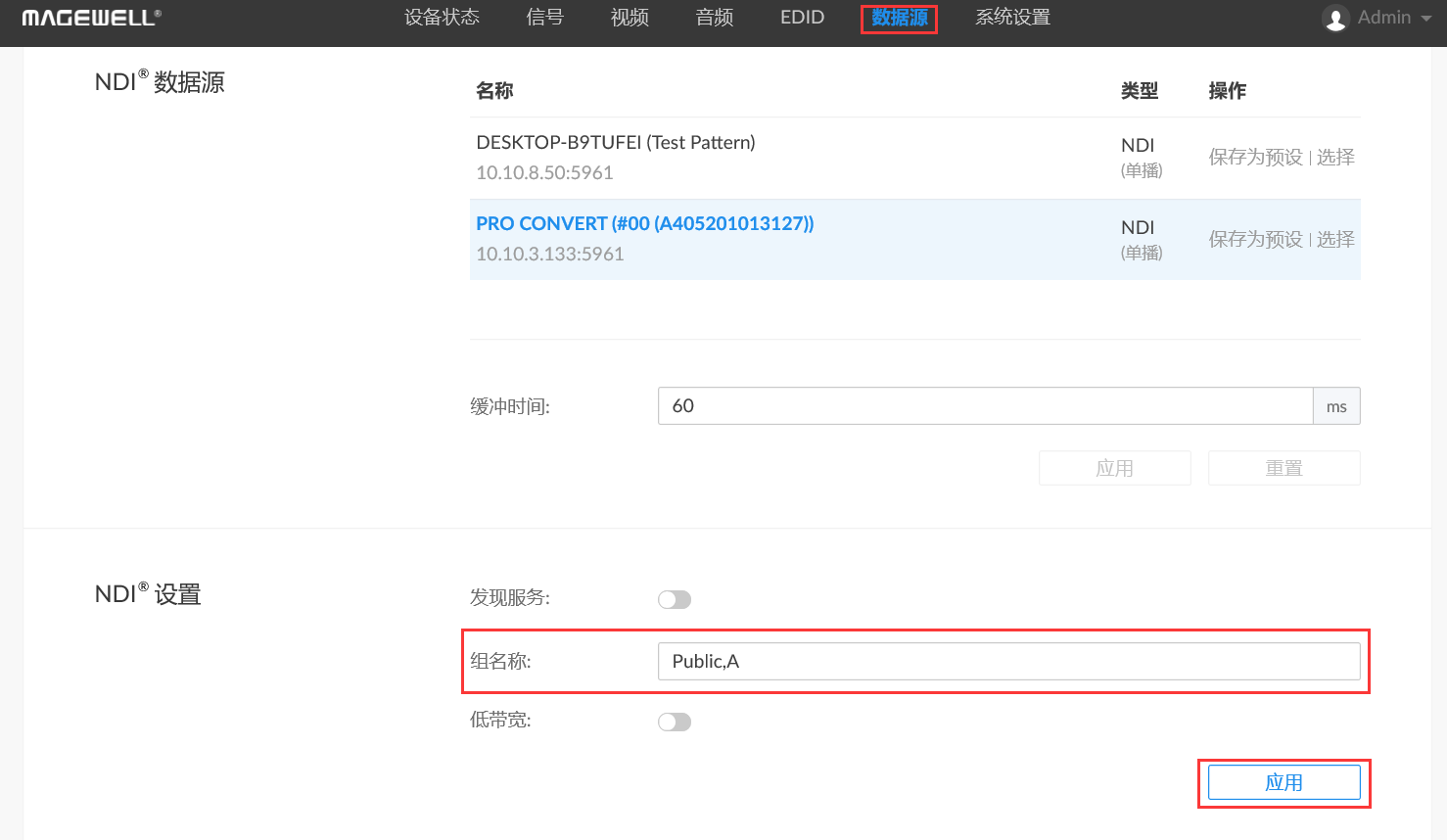Click into the 组名称 text field
This screenshot has width=1447, height=840.
tap(1008, 662)
